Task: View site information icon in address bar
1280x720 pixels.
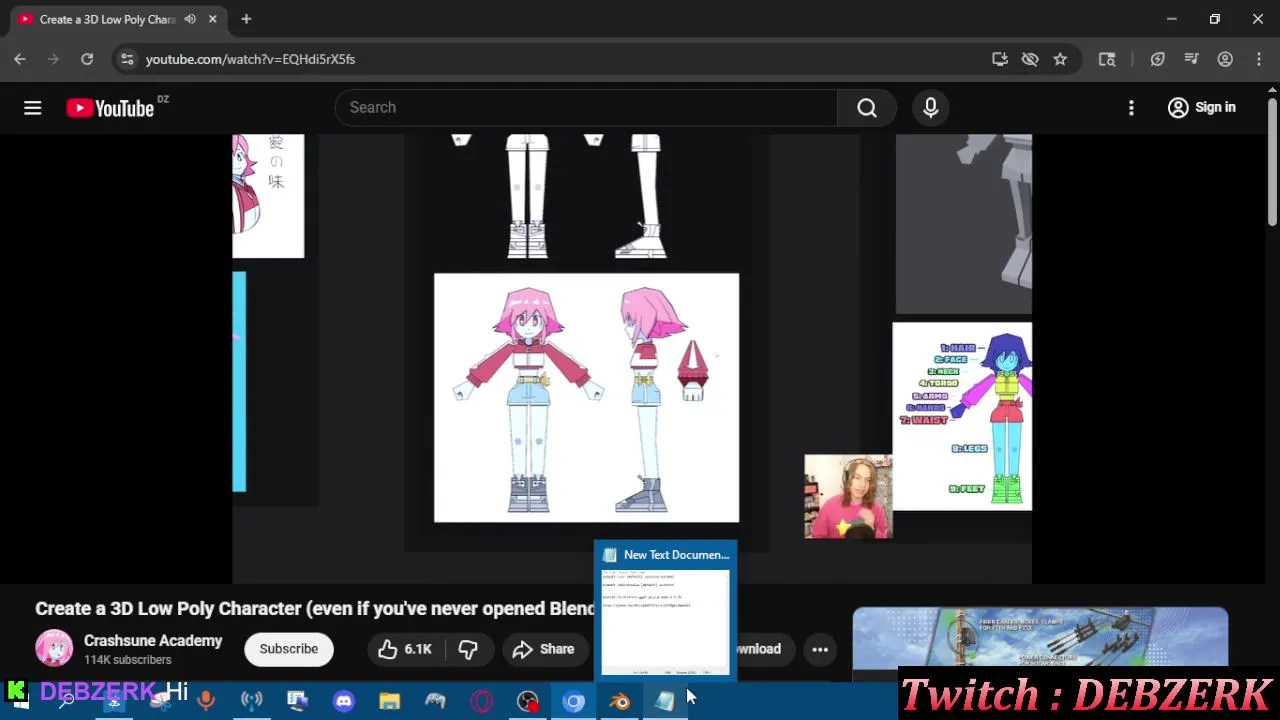Action: coord(127,59)
